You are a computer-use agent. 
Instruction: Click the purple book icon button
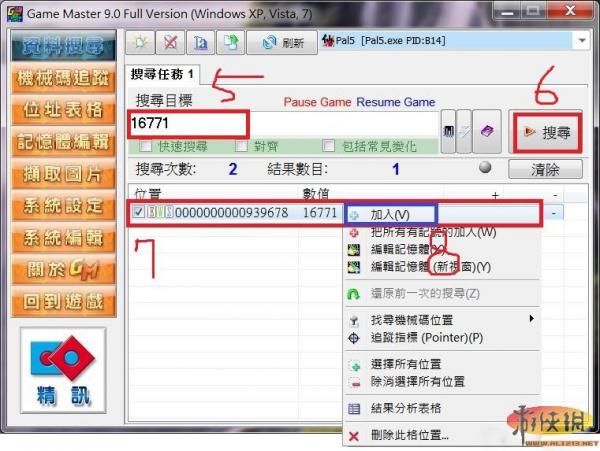click(x=487, y=132)
